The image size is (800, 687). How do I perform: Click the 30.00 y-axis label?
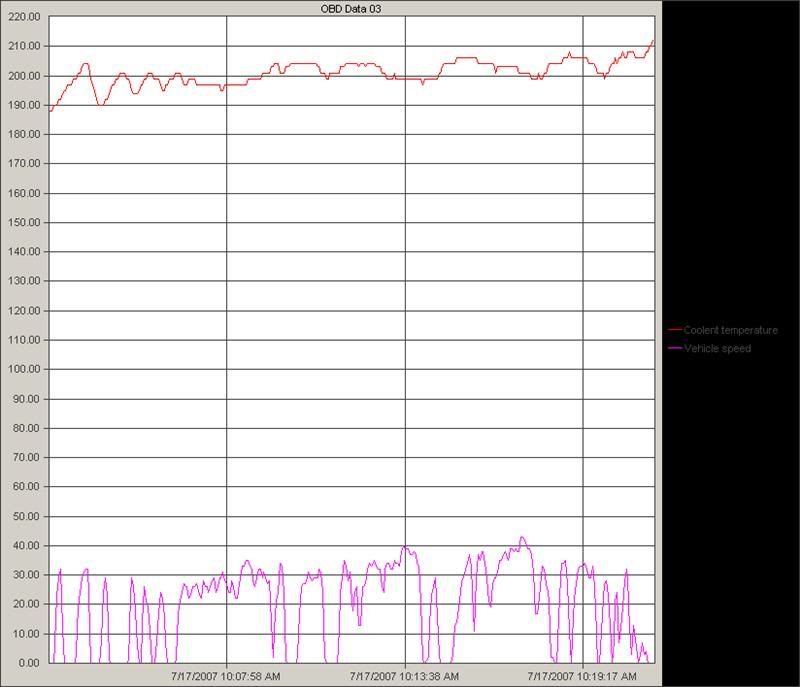tap(27, 575)
